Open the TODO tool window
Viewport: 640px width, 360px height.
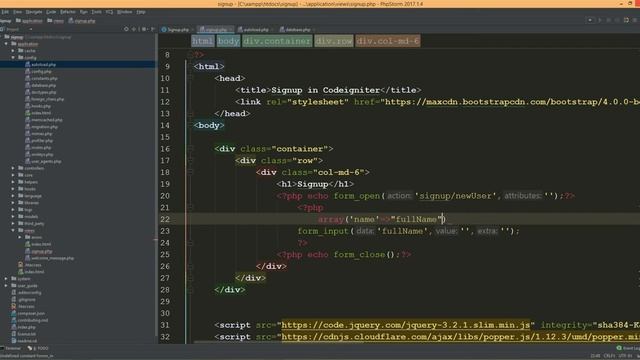click(38, 348)
